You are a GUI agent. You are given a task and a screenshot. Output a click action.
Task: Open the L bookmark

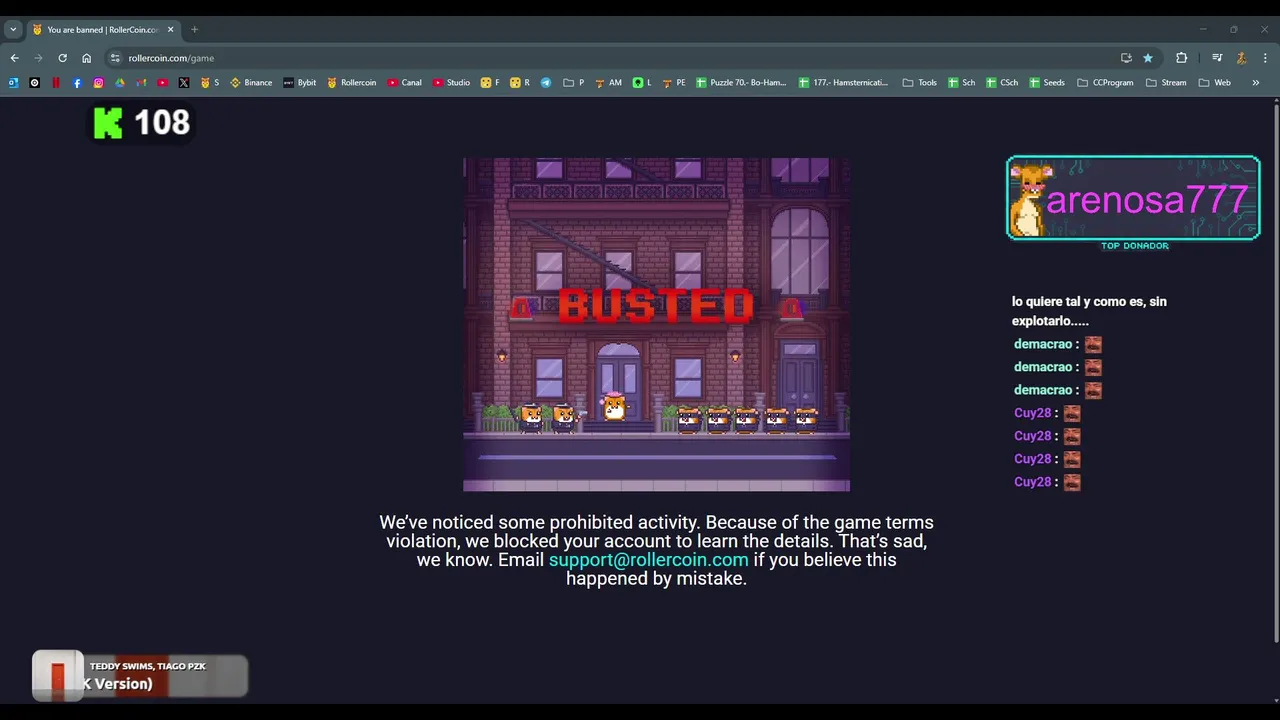pos(642,83)
